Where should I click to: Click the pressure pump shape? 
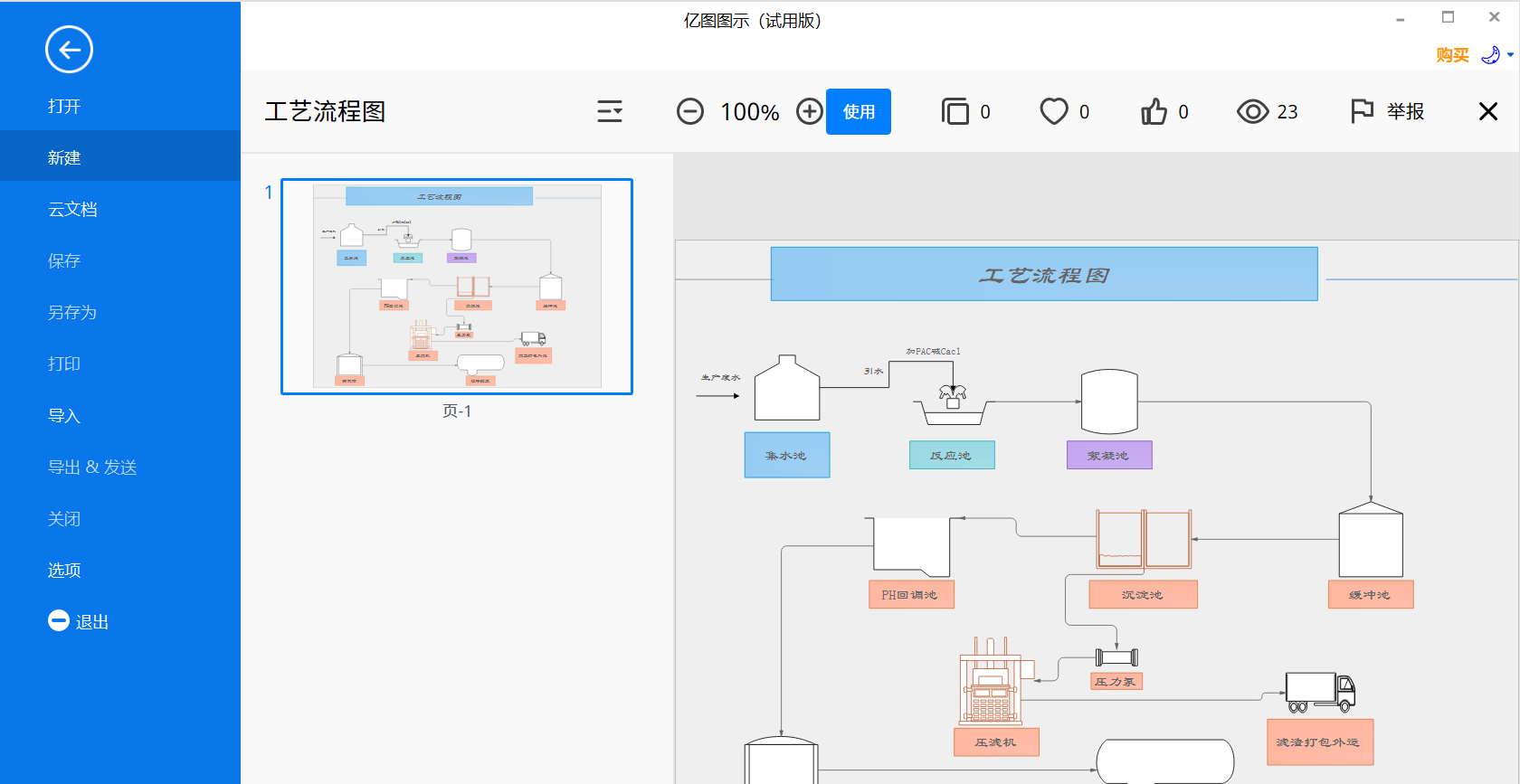point(1116,657)
